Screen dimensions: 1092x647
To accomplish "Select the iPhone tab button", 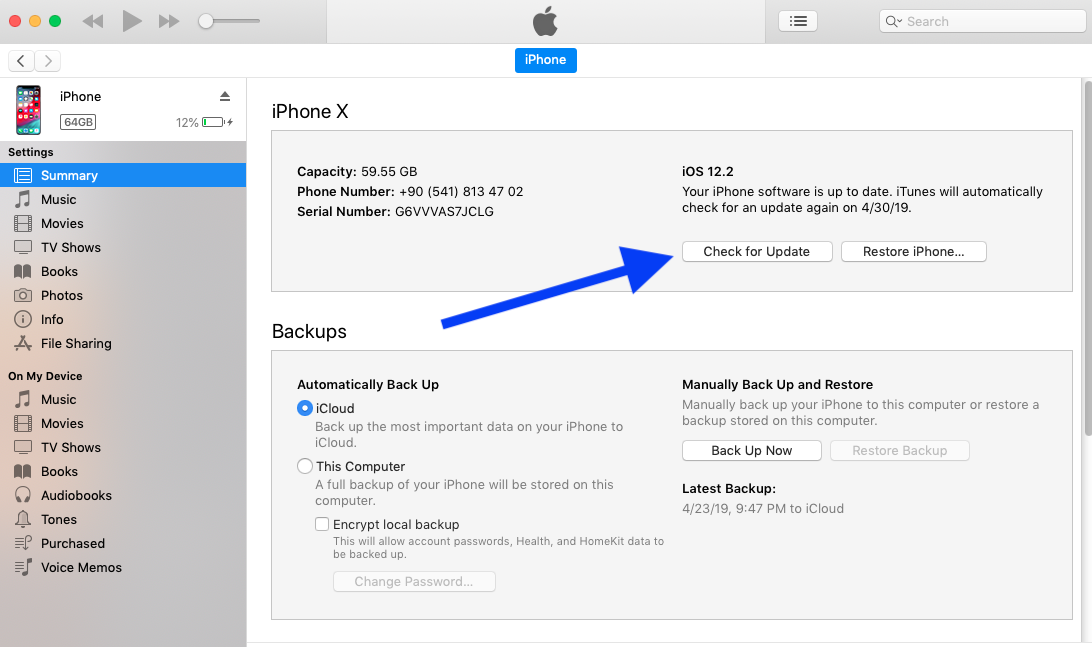I will coord(545,60).
